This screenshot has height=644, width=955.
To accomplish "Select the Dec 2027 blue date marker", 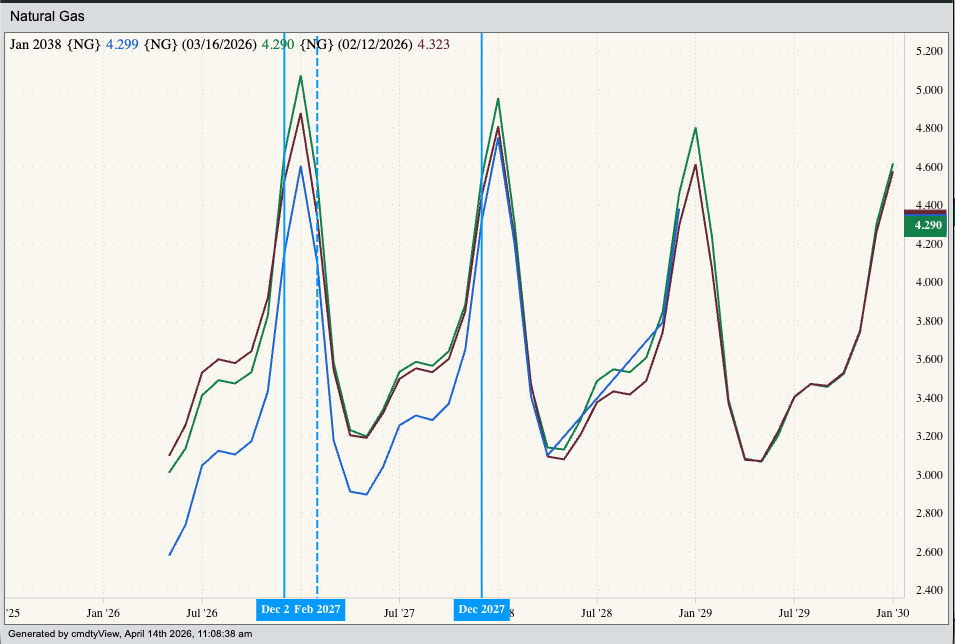I will pyautogui.click(x=481, y=609).
